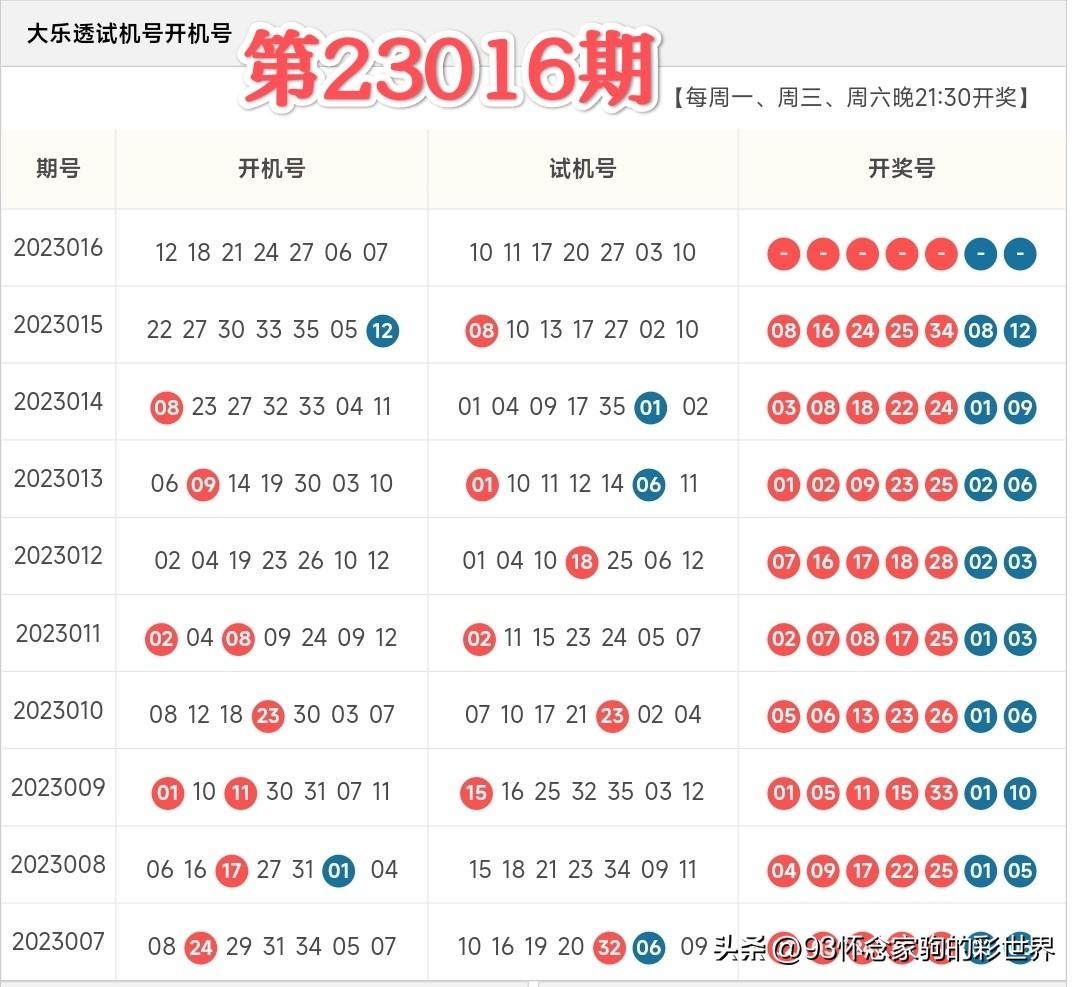Click red ball 11 in row 2023009's 开机号
Screen dimensions: 1080x987
(240, 793)
